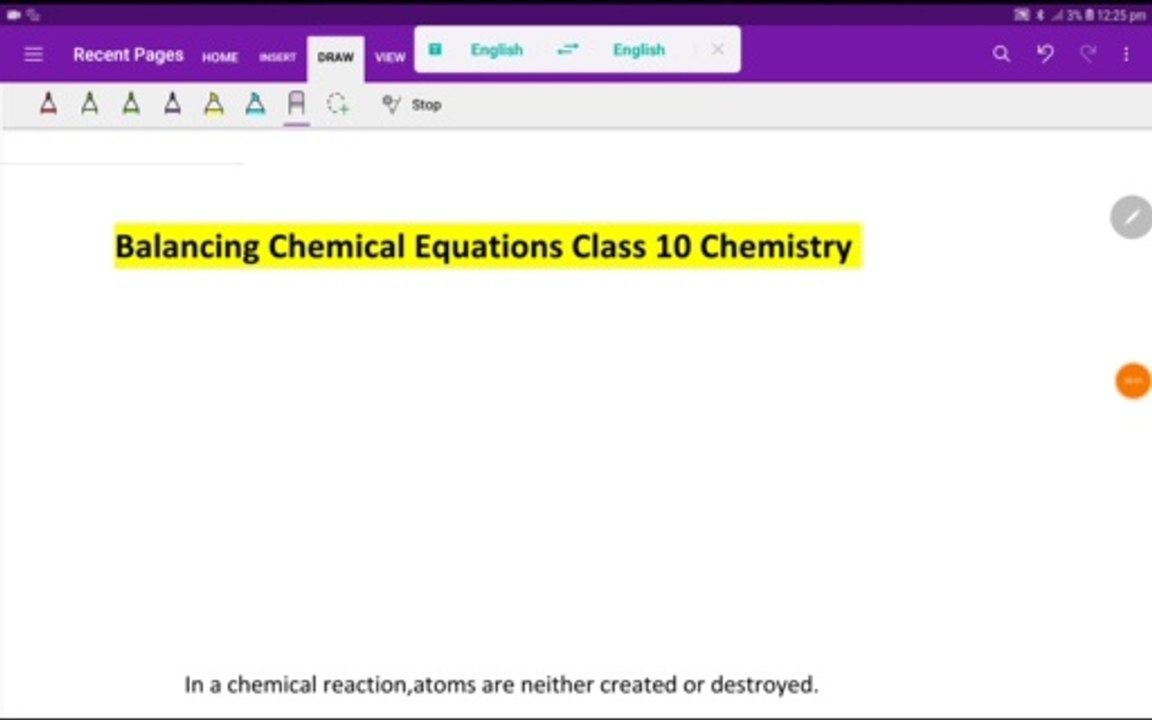This screenshot has width=1152, height=720.
Task: Click the highlighted title Balancing Chemical Equations
Action: tap(487, 246)
